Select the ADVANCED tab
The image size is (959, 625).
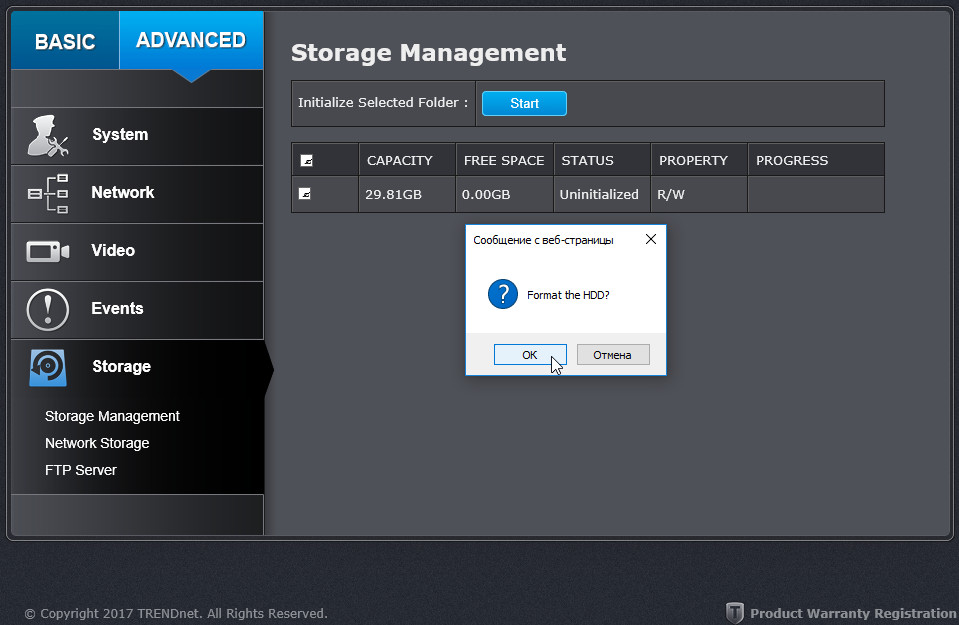click(191, 41)
